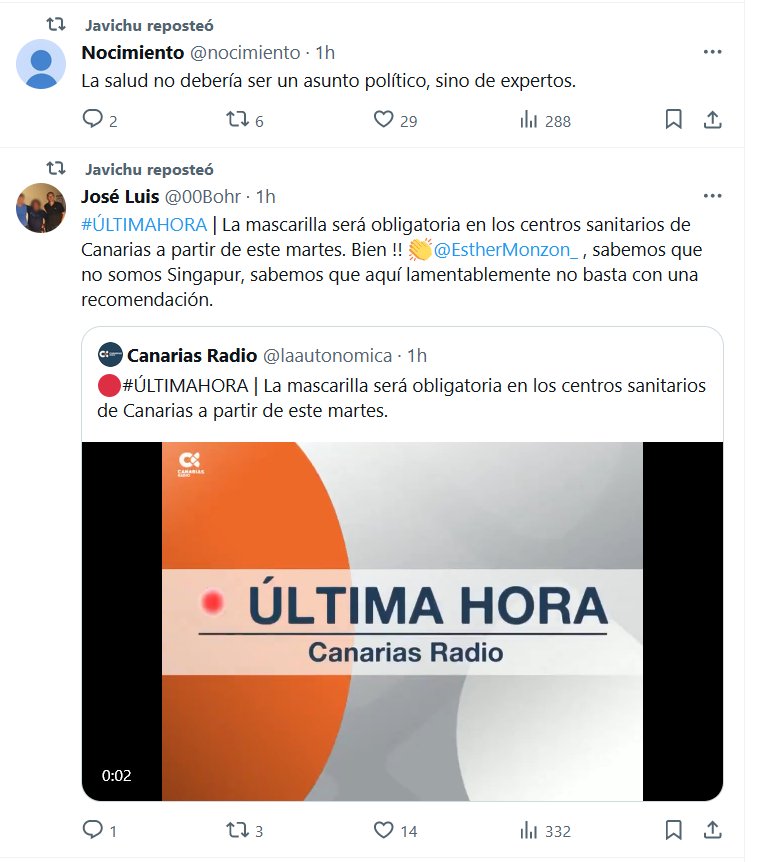The width and height of the screenshot is (762, 862).
Task: Open José Luis's profile picture
Action: click(41, 208)
